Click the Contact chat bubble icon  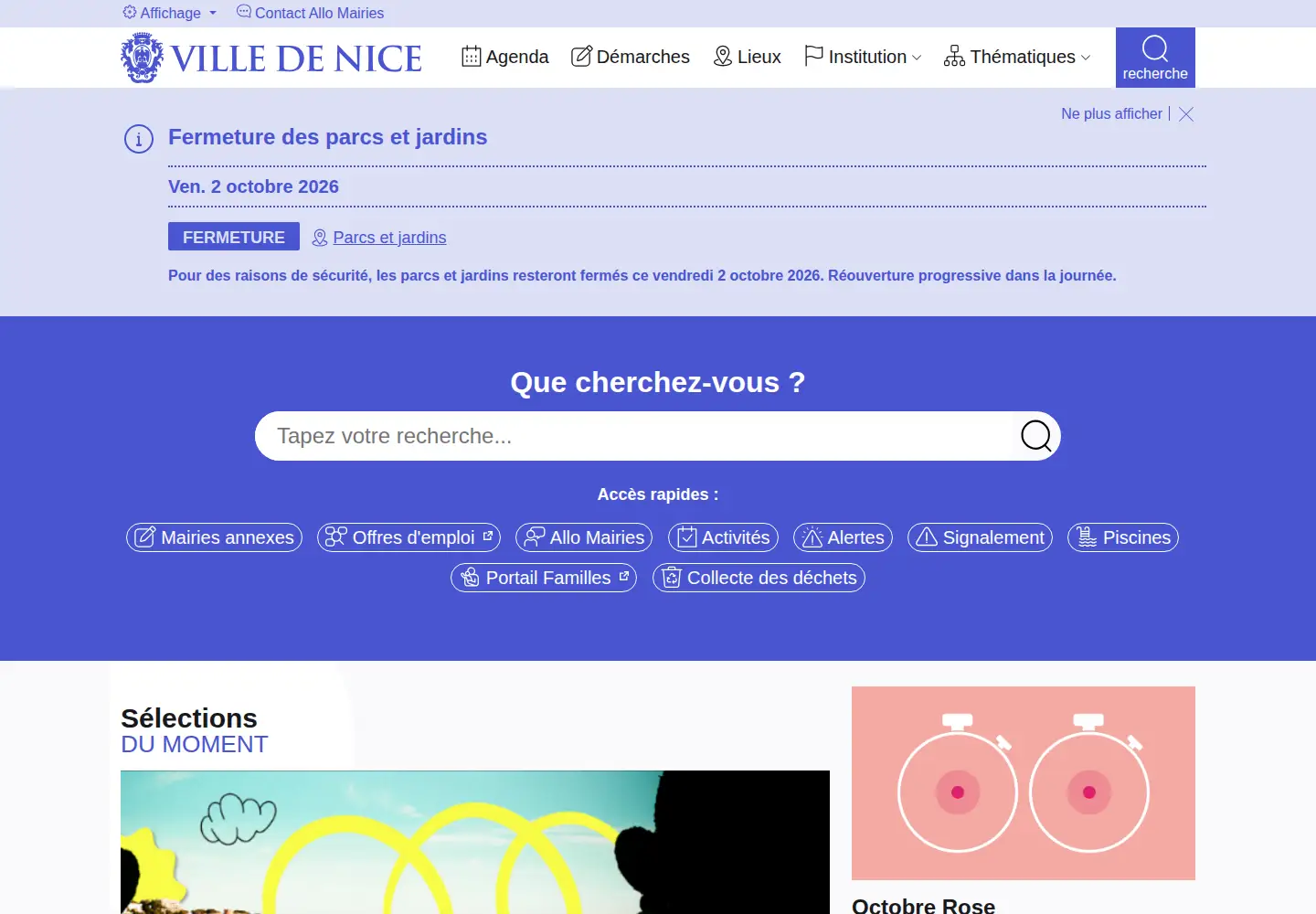point(244,12)
